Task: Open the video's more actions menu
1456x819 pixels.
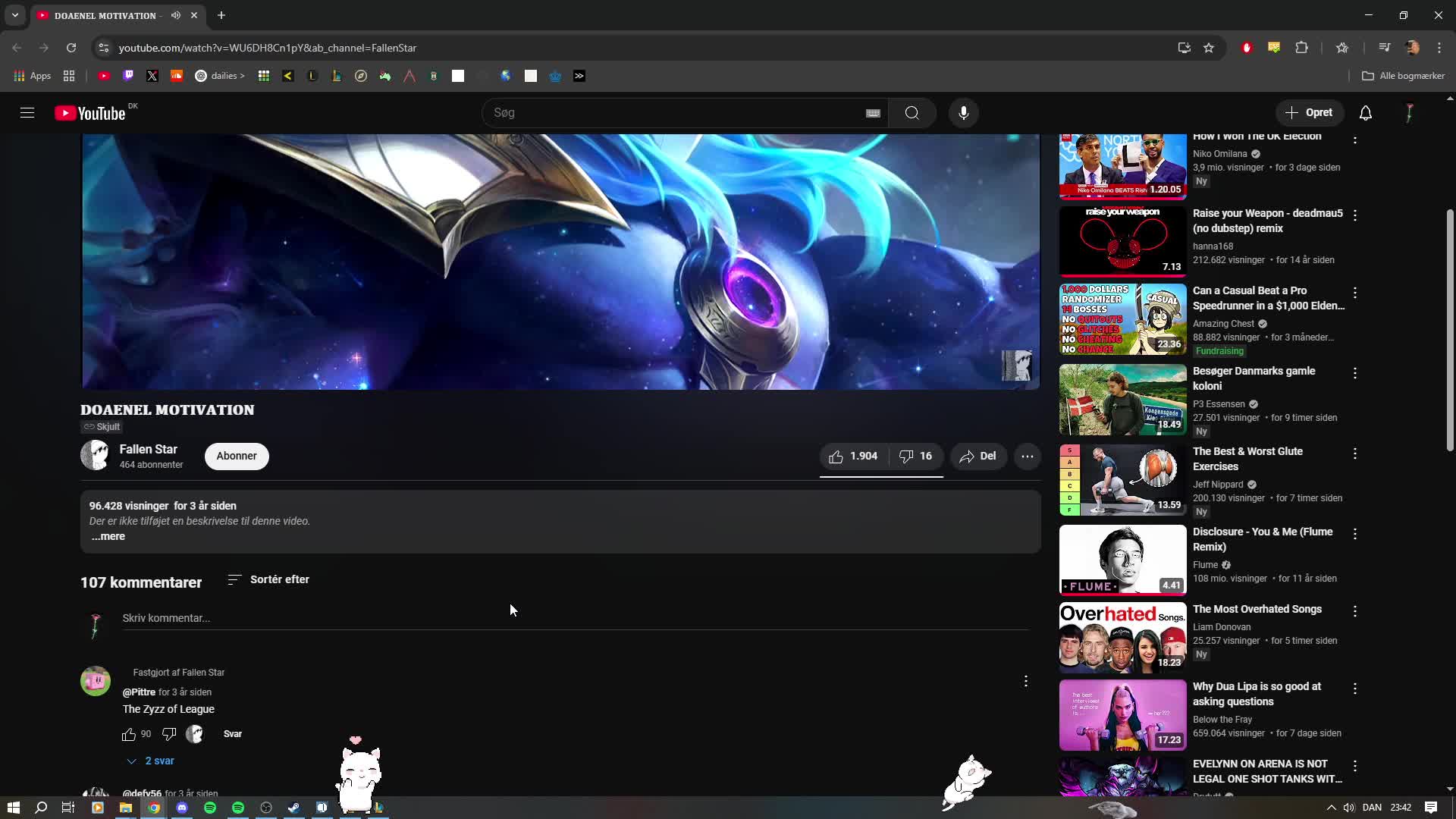Action: click(x=1027, y=457)
